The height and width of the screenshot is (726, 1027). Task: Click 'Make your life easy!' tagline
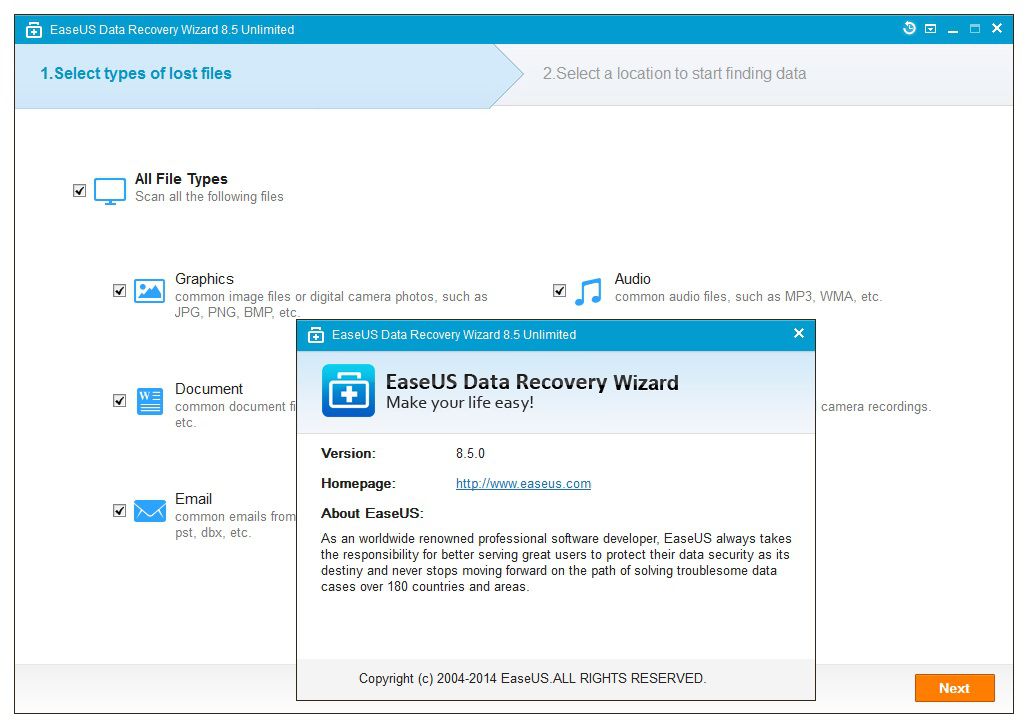tap(460, 403)
